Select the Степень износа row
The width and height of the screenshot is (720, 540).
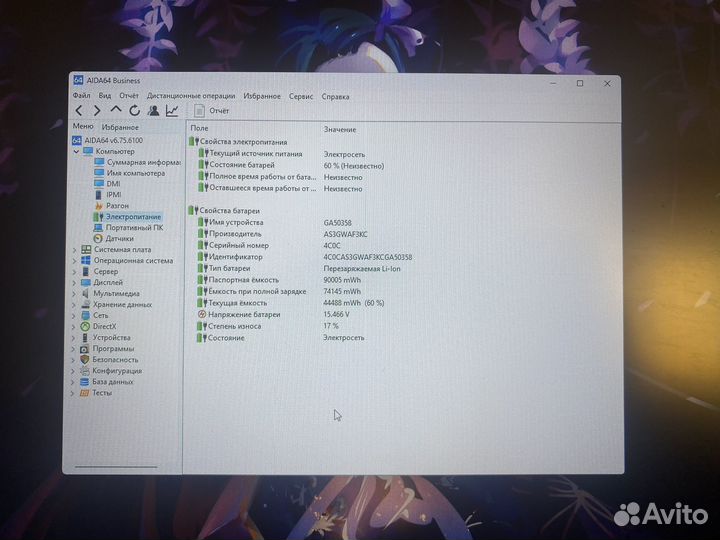pyautogui.click(x=268, y=326)
